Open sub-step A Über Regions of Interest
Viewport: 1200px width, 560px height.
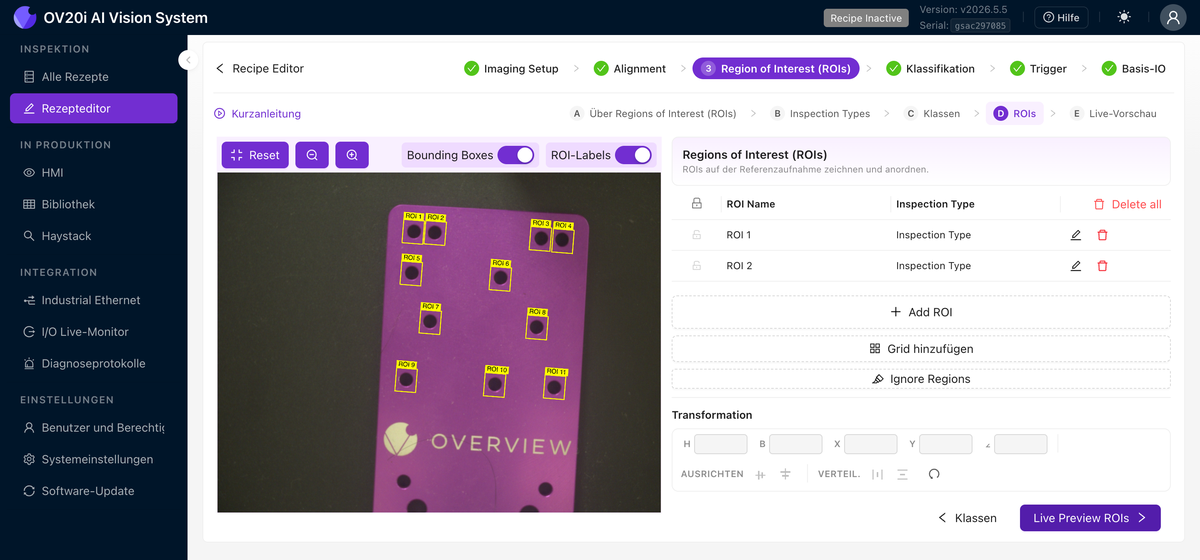(653, 114)
